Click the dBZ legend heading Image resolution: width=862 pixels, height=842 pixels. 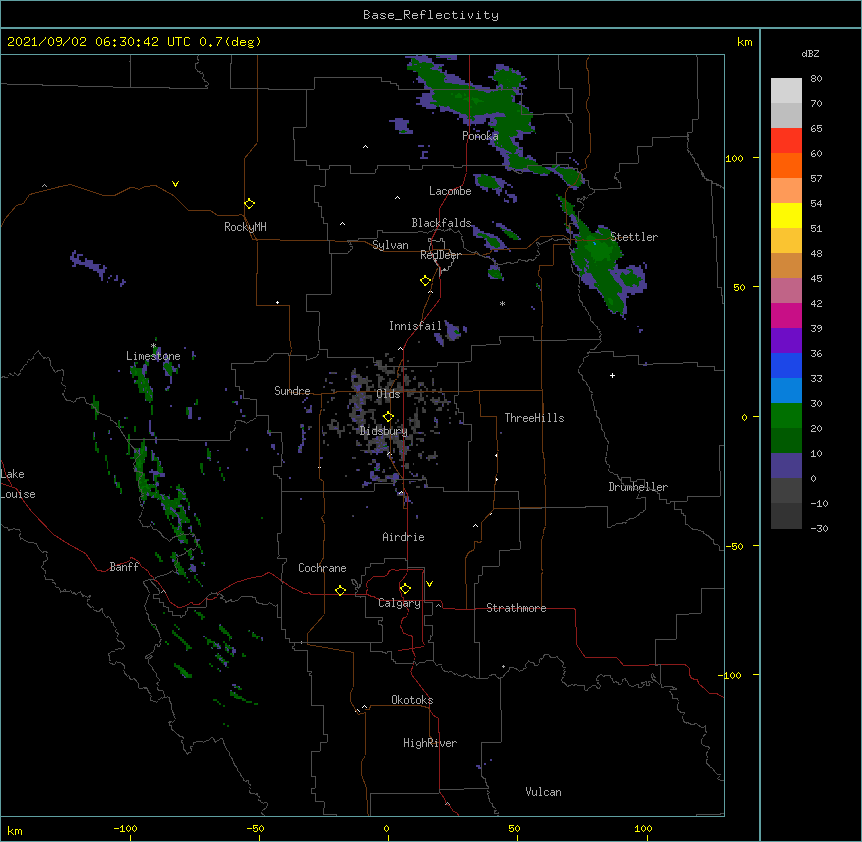[x=810, y=53]
